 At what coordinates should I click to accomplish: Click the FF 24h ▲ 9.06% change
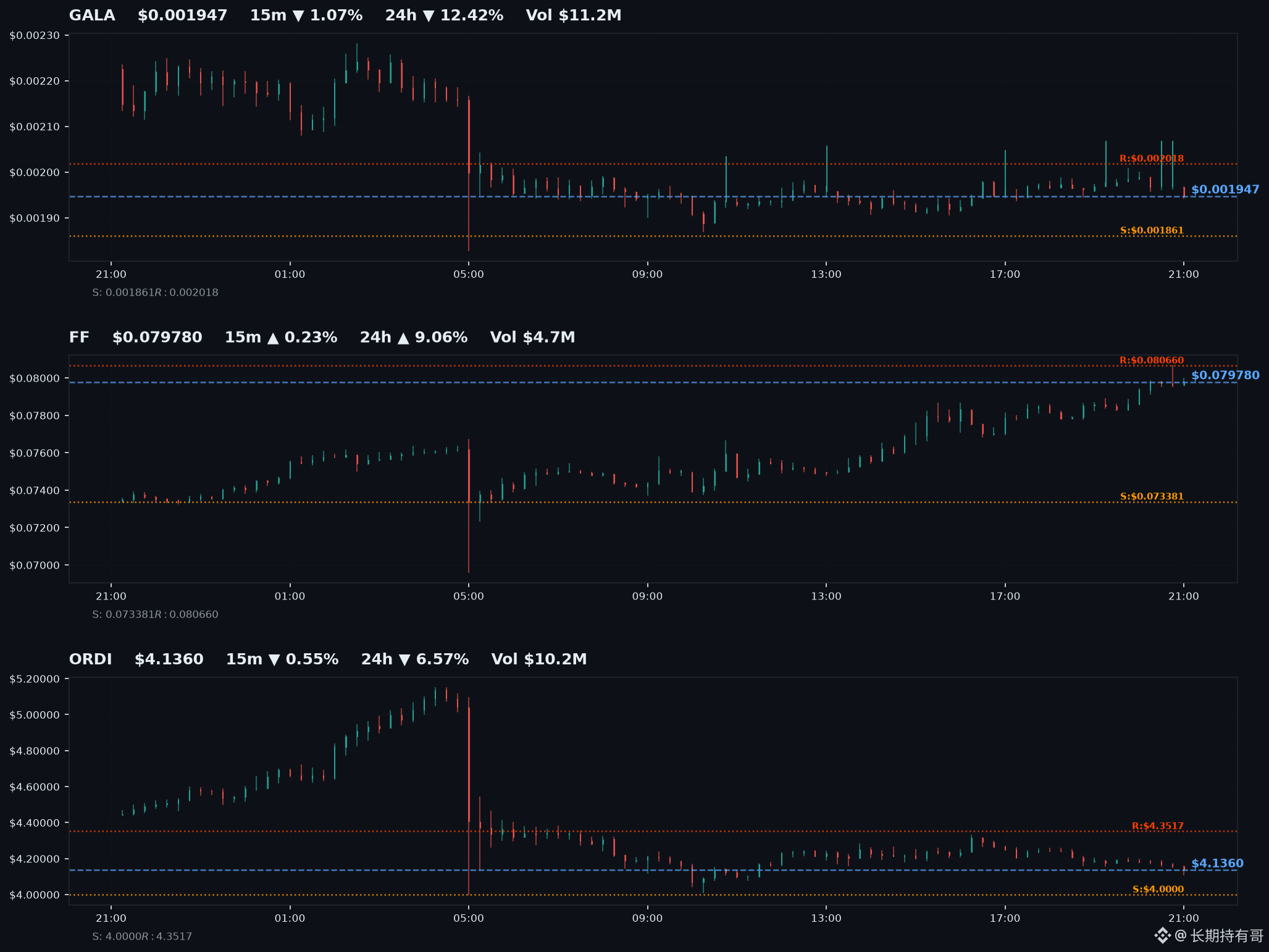tap(414, 338)
